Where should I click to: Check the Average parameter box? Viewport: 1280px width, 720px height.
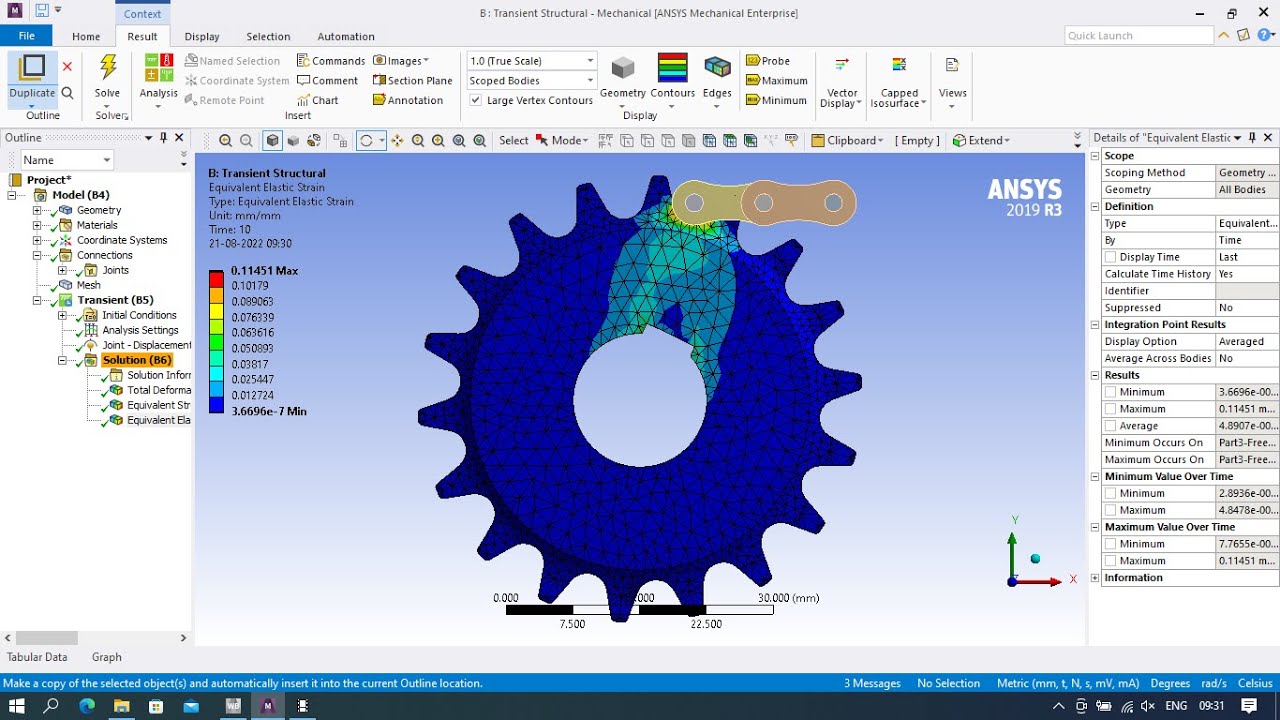coord(1111,426)
